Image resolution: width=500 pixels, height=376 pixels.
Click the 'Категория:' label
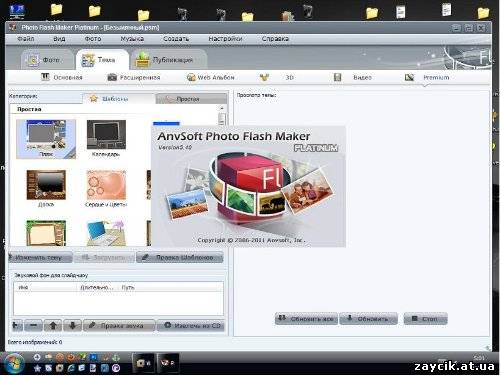(23, 96)
